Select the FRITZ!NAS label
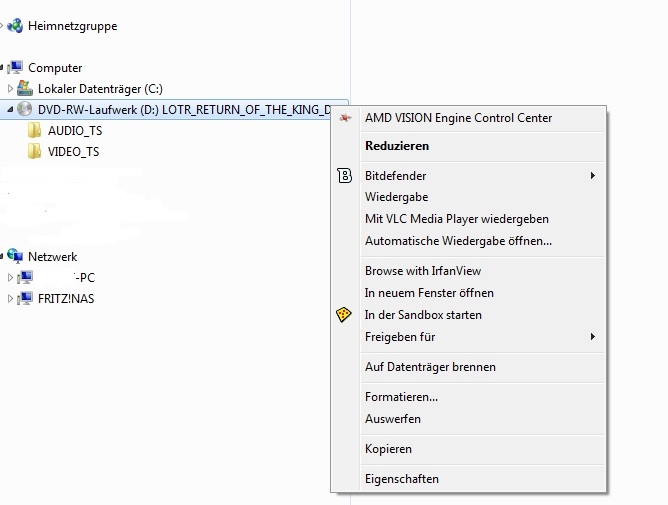Image resolution: width=668 pixels, height=505 pixels. [66, 298]
